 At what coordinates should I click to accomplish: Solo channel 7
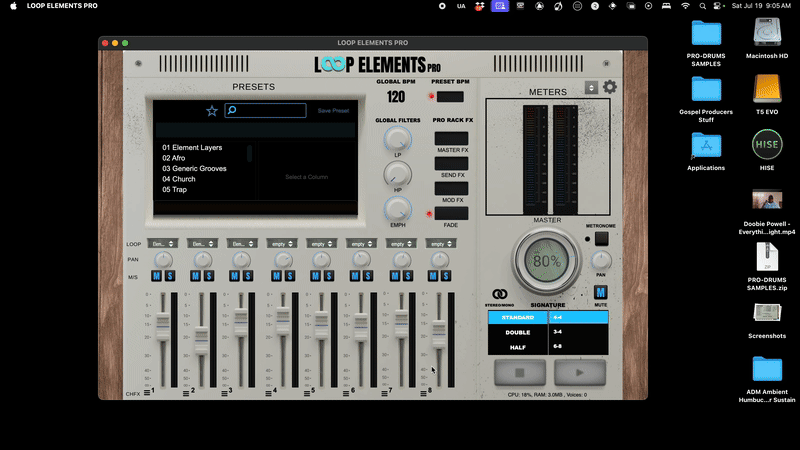pyautogui.click(x=408, y=276)
